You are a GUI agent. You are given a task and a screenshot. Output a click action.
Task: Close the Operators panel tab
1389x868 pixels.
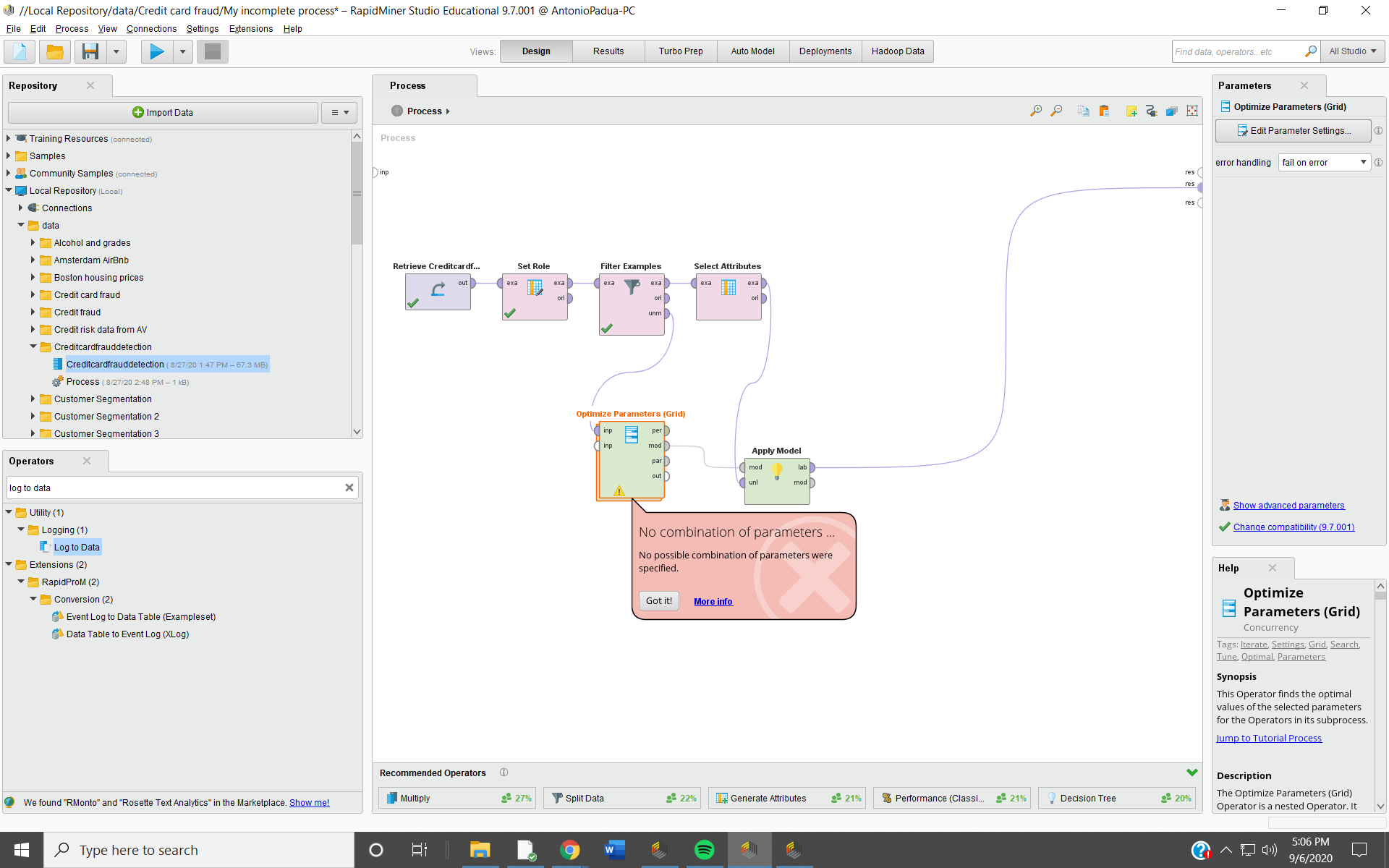87,461
